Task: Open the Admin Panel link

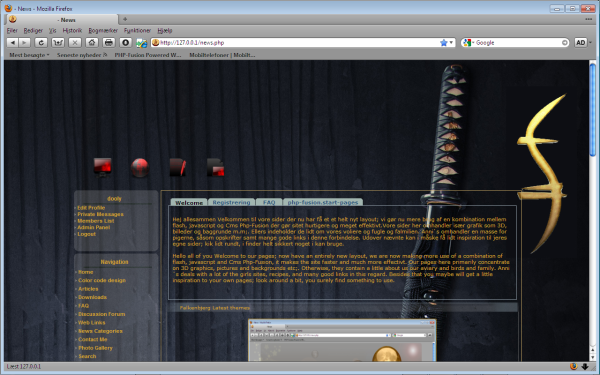Action: [93, 227]
